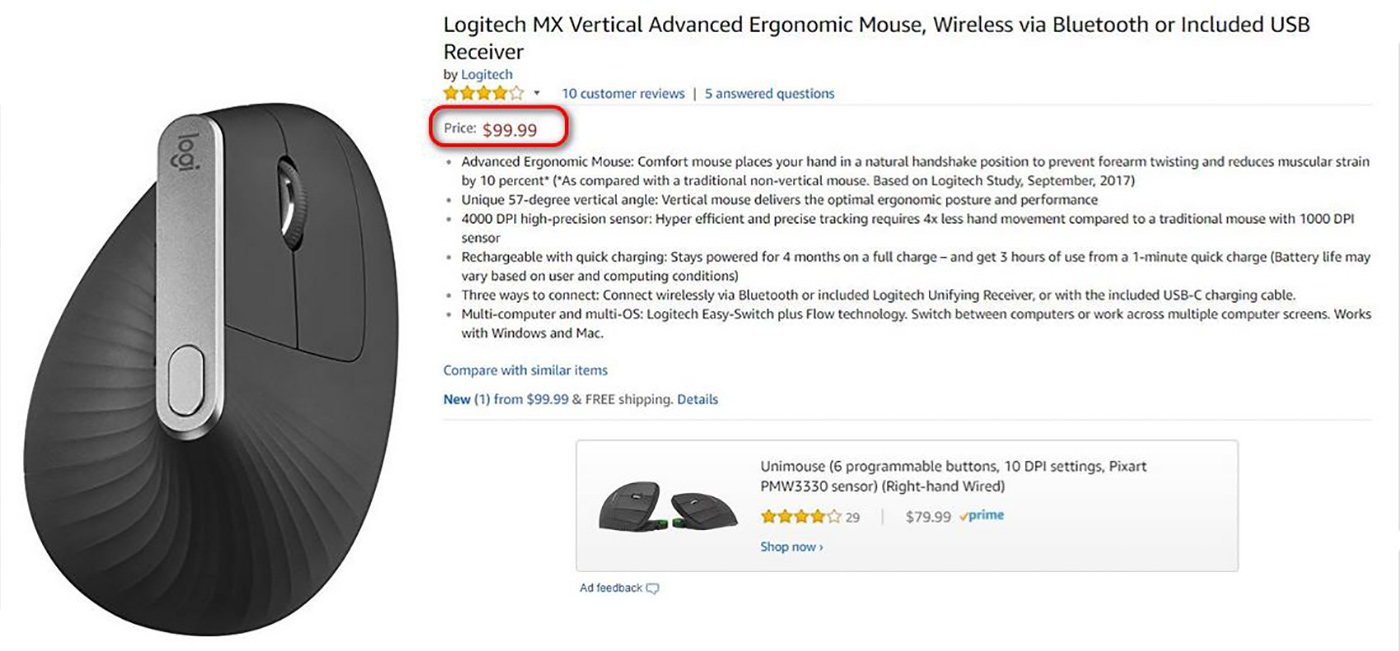The image size is (1400, 651).
Task: Open the 10 customer reviews link
Action: tap(623, 93)
